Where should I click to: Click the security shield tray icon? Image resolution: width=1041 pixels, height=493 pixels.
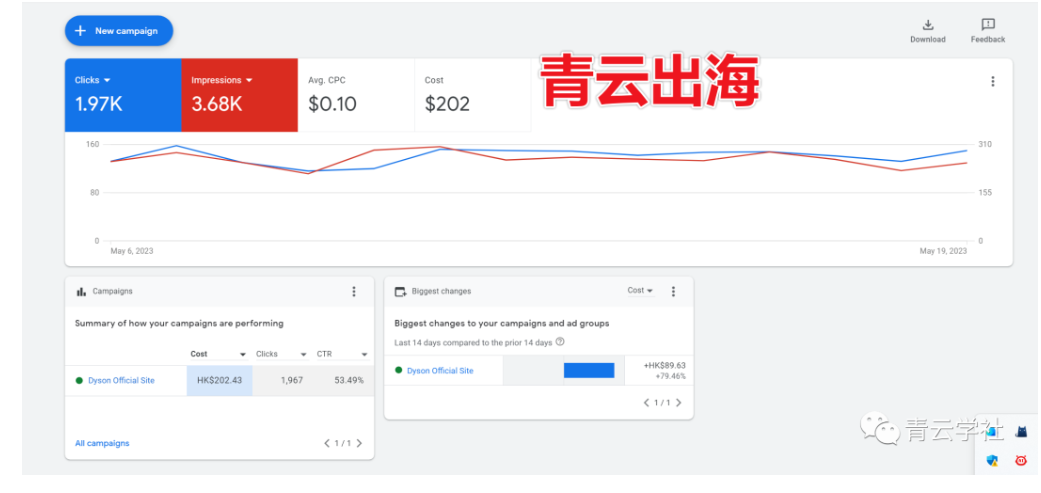pyautogui.click(x=992, y=460)
